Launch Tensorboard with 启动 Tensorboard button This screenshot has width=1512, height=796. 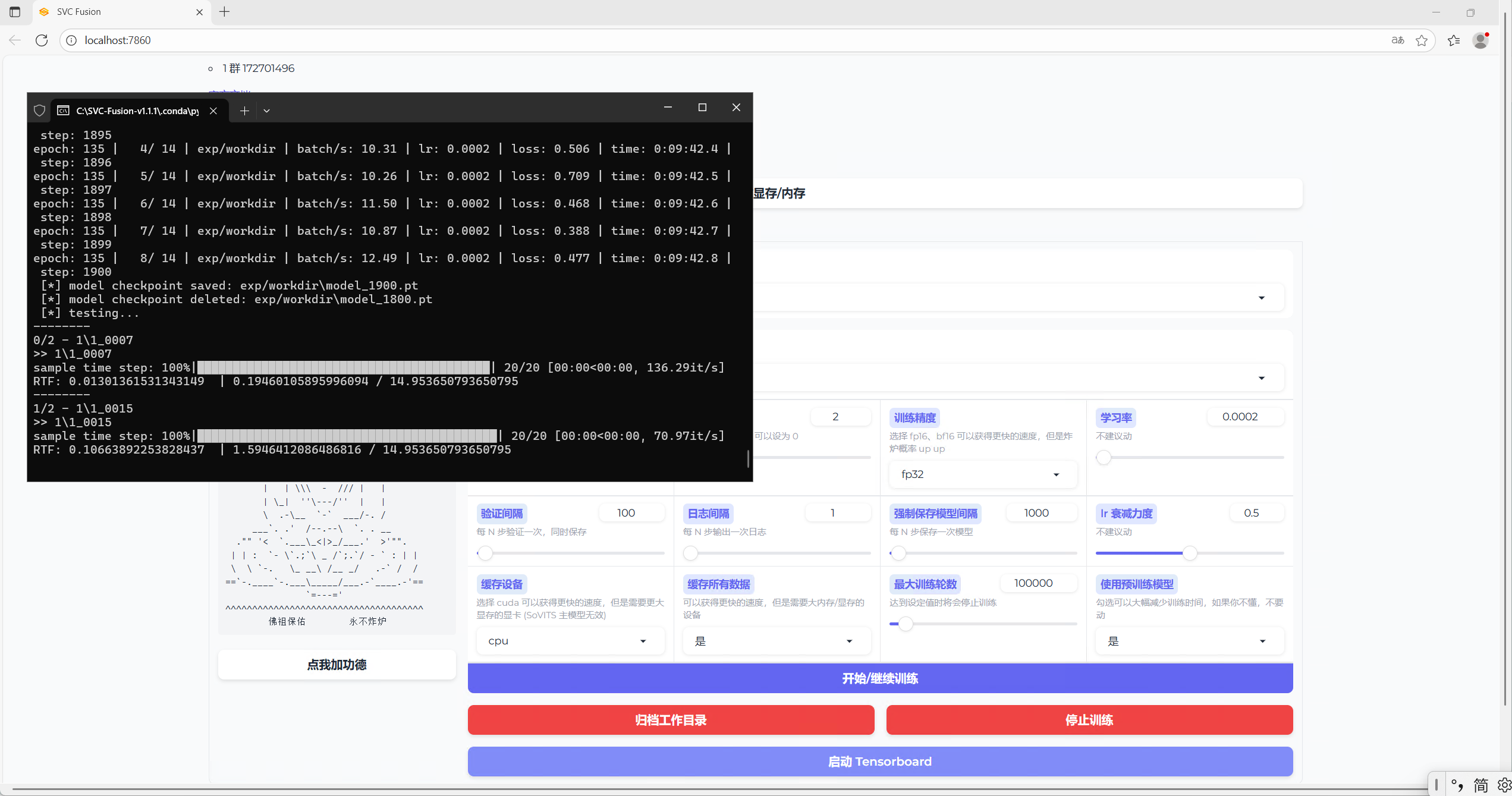coord(880,762)
